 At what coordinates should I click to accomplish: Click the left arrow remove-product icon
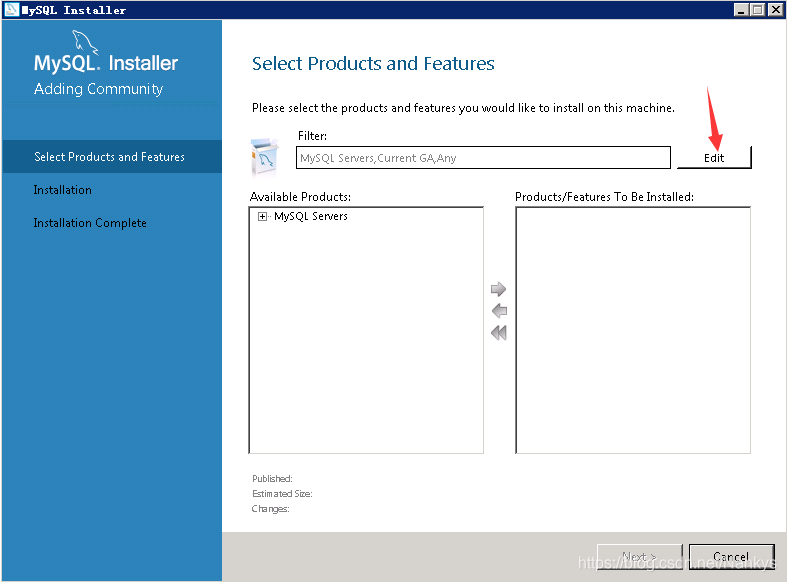click(x=499, y=311)
